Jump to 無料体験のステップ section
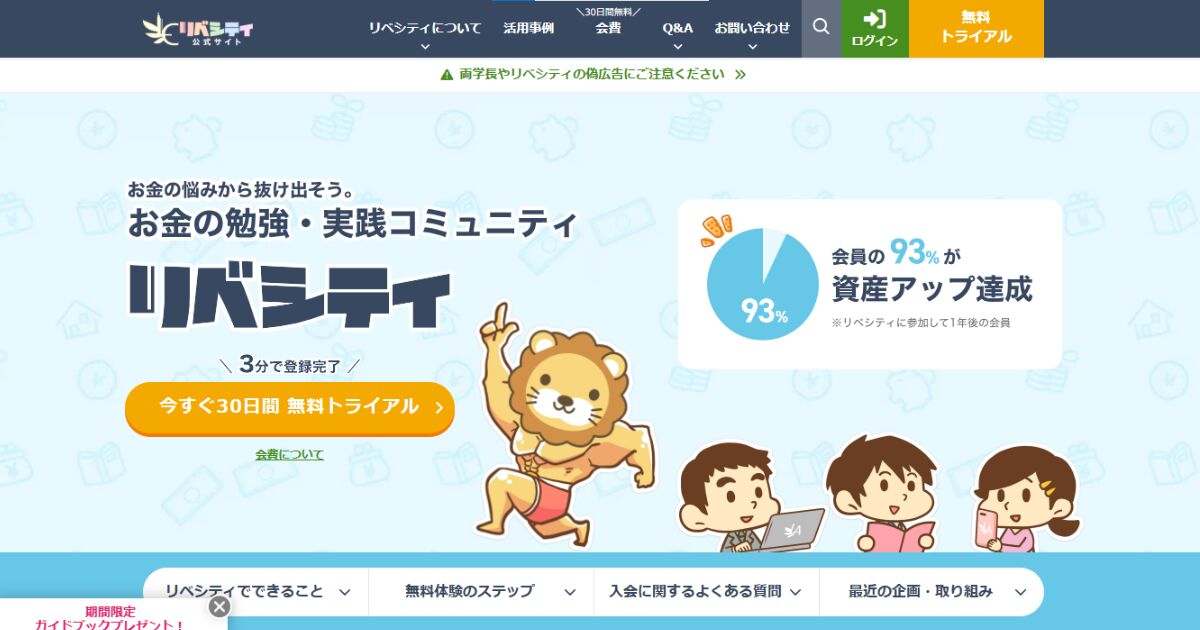1200x630 pixels. (481, 591)
